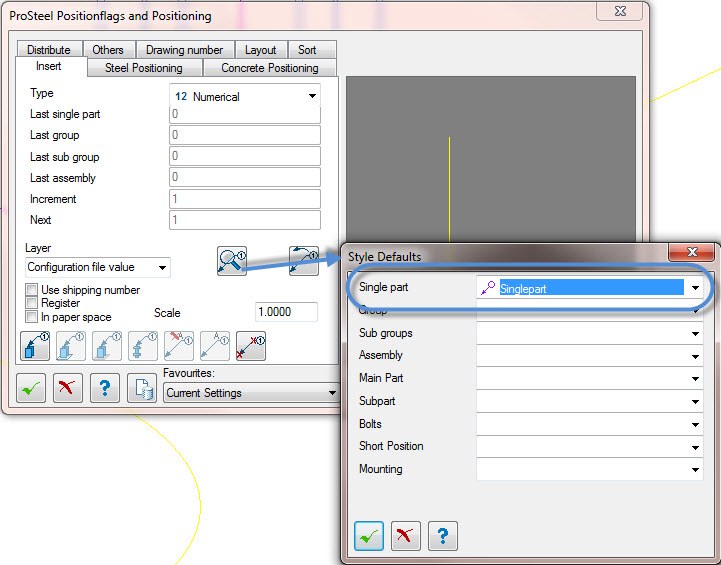Screen dimensions: 721x565
Task: Enable In paper space checkbox
Action: coord(32,316)
